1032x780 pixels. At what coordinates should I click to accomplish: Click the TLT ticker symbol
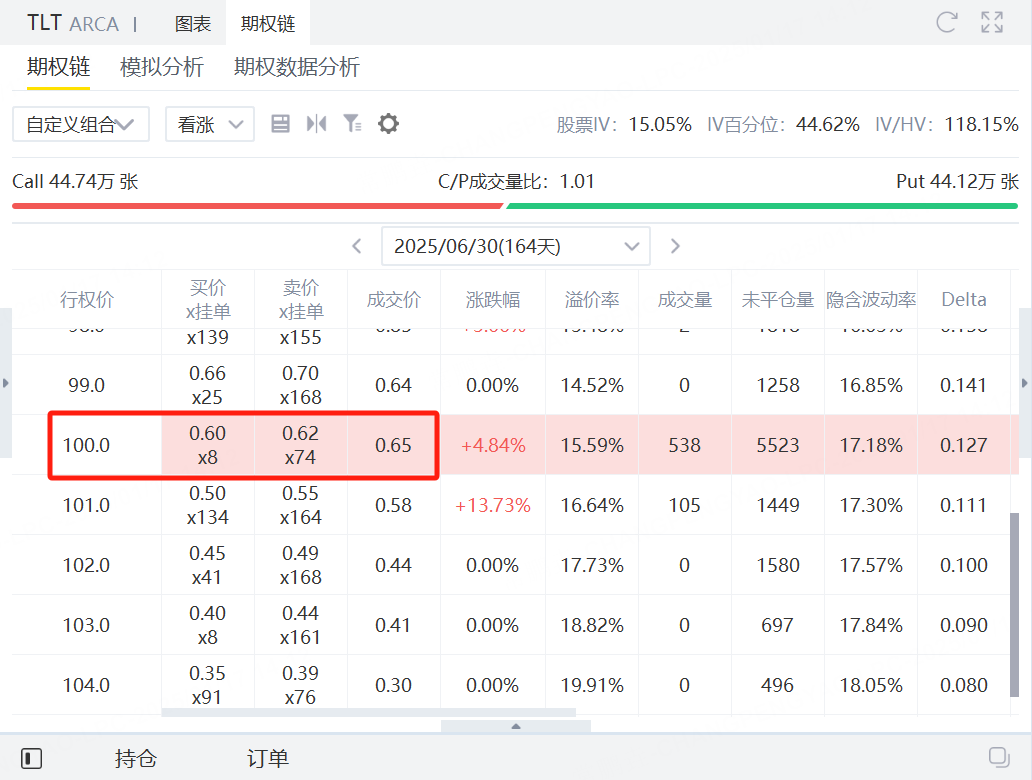(44, 23)
